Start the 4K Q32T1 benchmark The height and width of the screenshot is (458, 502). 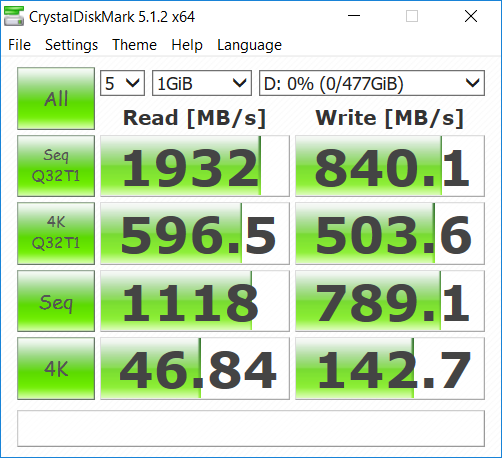click(x=56, y=233)
